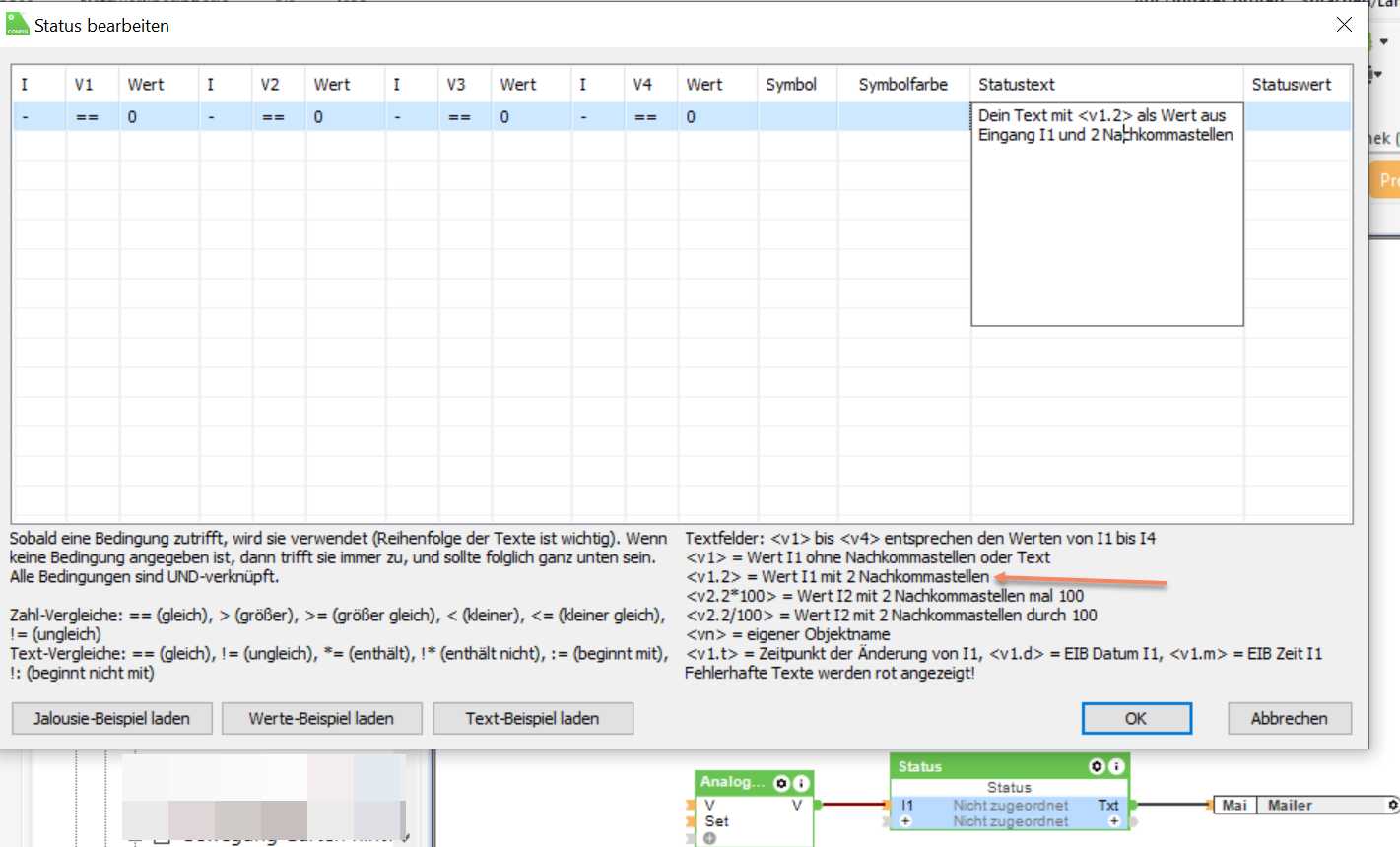Click the Wert cell after V3
This screenshot has width=1400, height=847.
tap(532, 117)
